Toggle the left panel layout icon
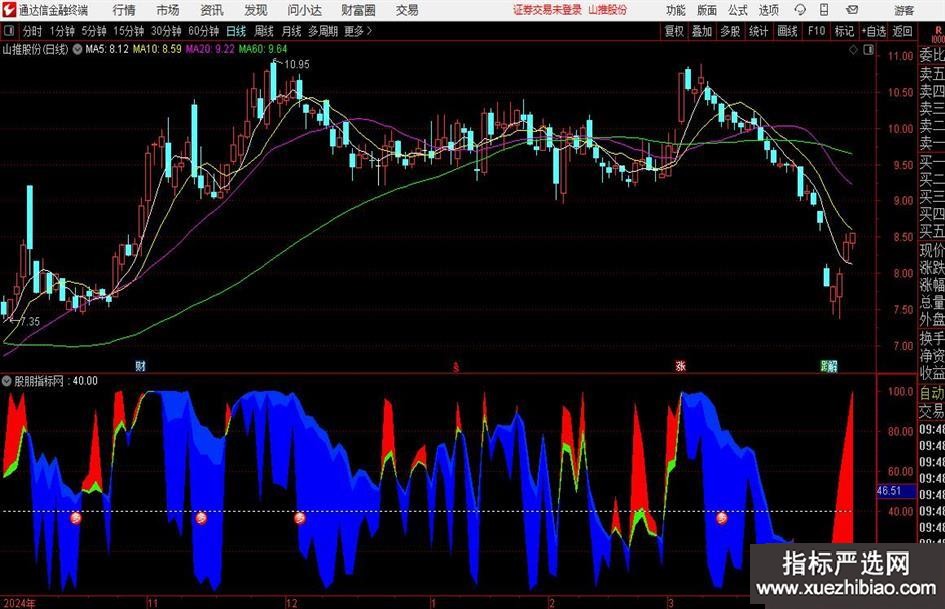This screenshot has width=945, height=609. [x=8, y=31]
